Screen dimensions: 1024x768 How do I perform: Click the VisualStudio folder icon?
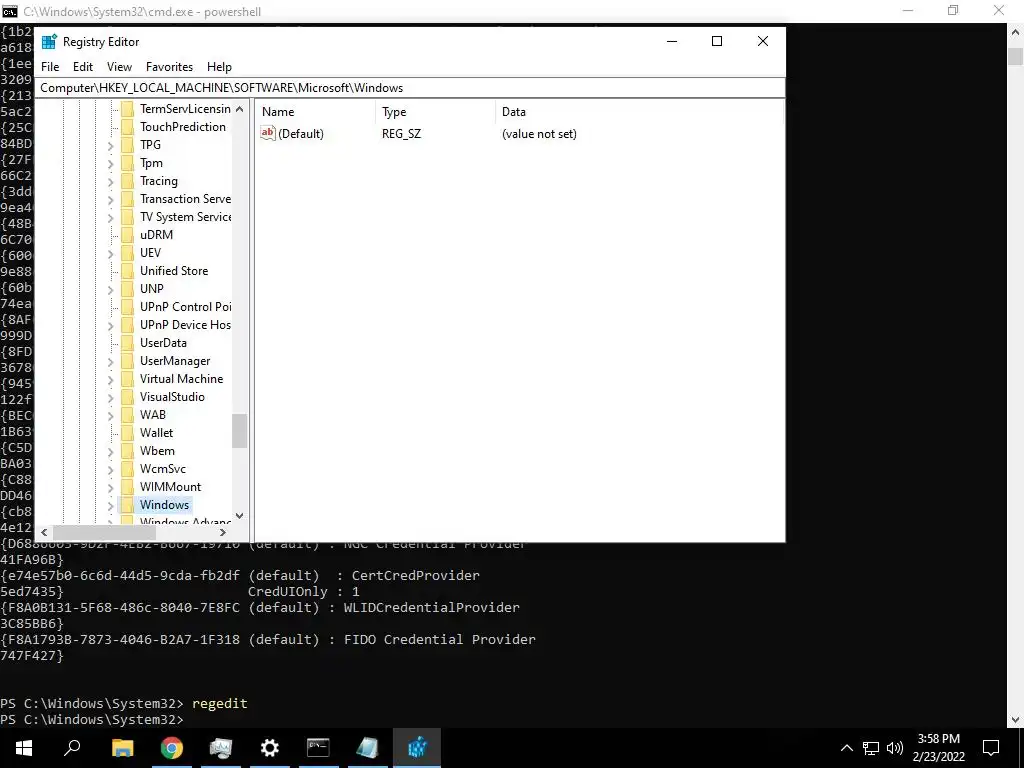[x=127, y=396]
